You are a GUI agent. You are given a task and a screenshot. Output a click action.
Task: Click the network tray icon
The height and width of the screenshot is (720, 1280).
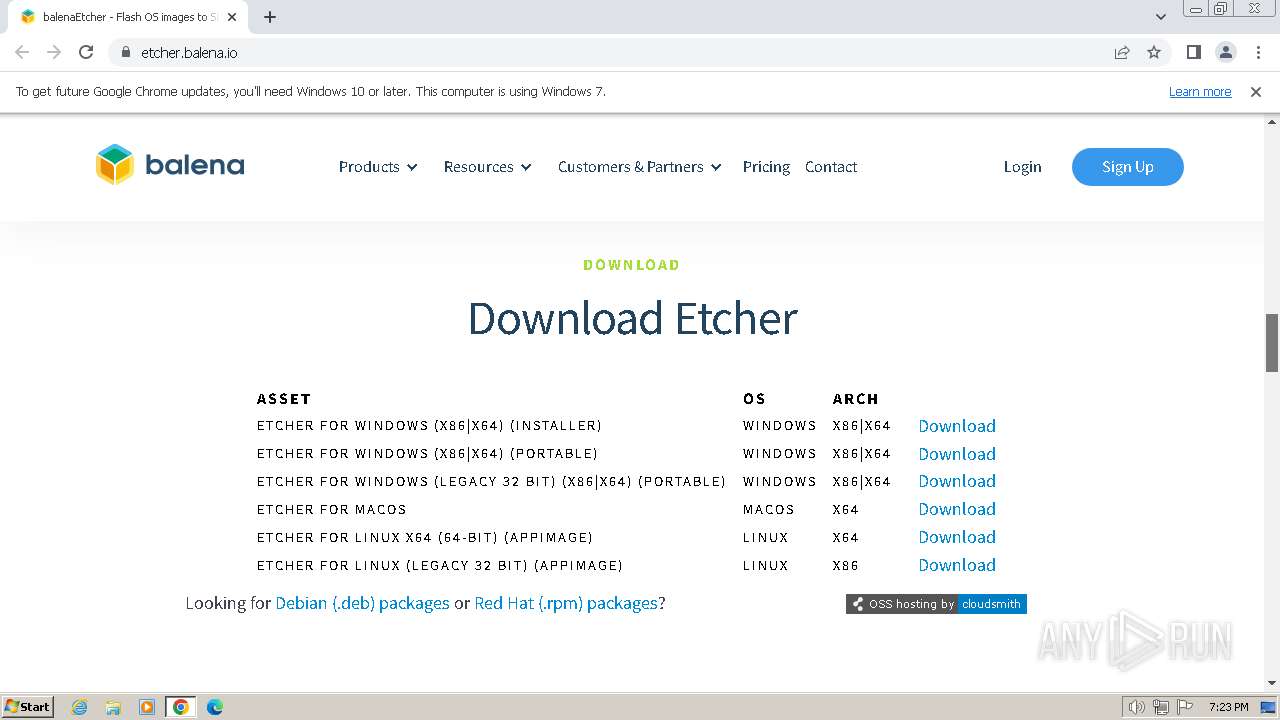[x=1161, y=707]
